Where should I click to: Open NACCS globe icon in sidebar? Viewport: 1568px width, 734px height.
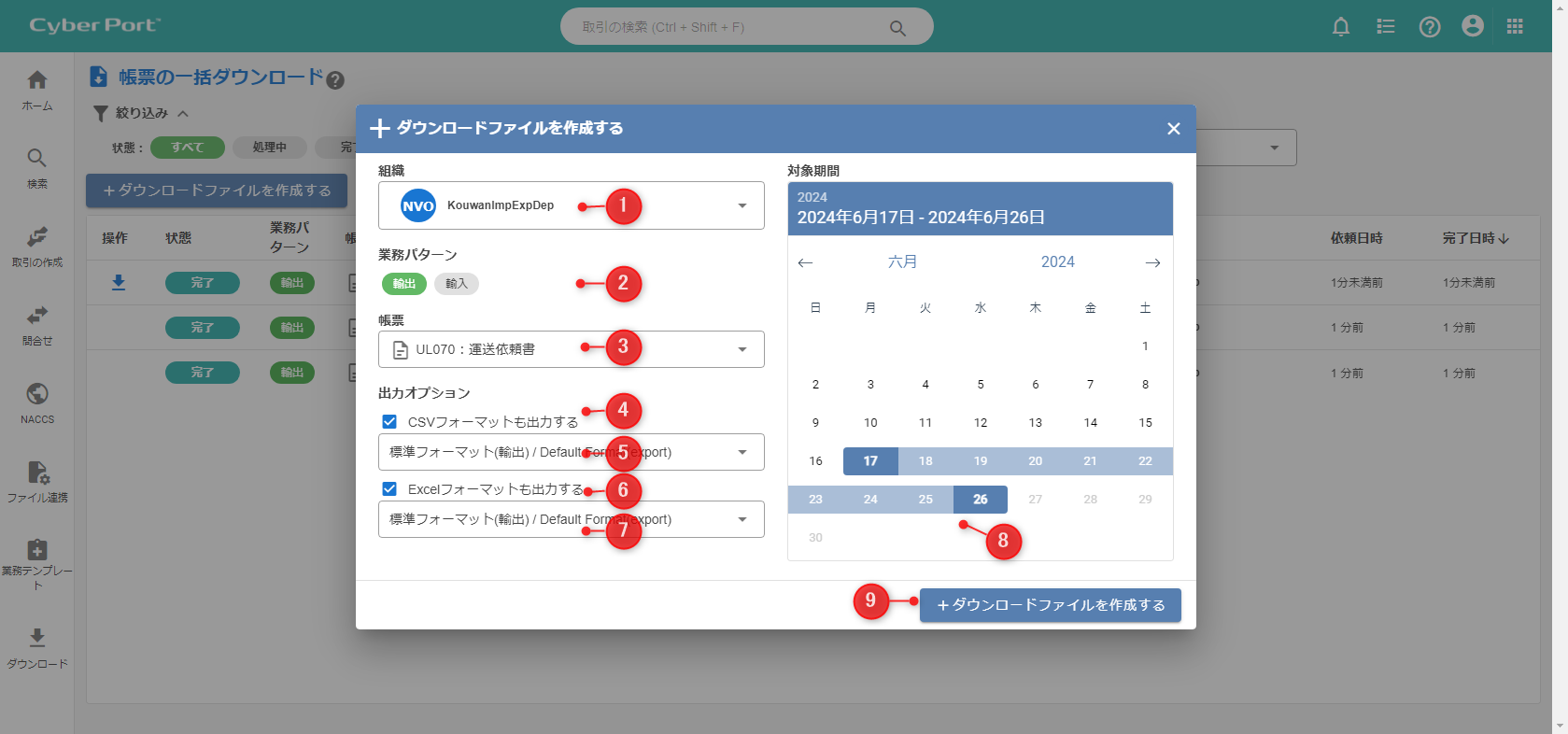click(x=37, y=402)
